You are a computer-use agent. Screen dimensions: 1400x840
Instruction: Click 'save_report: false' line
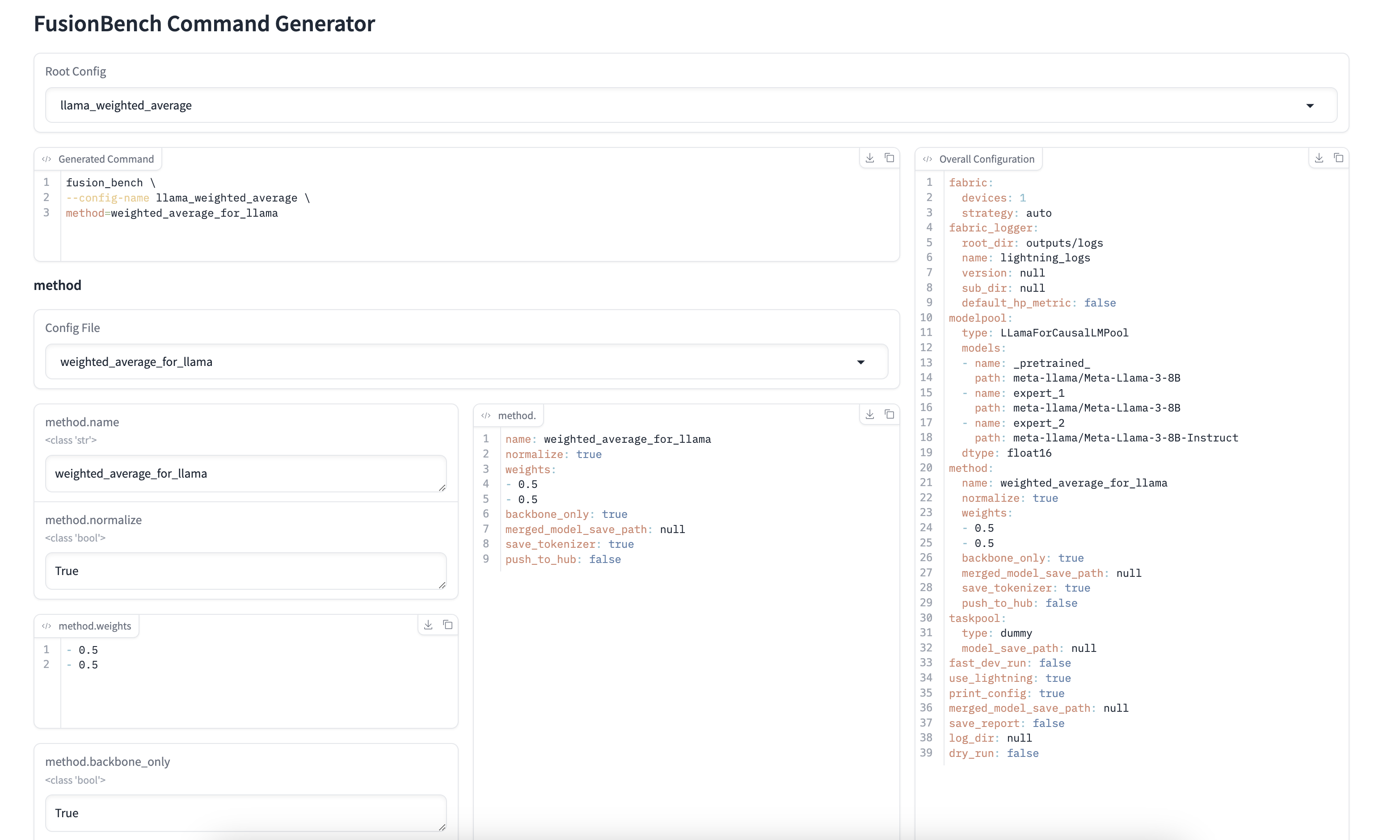pos(1007,723)
